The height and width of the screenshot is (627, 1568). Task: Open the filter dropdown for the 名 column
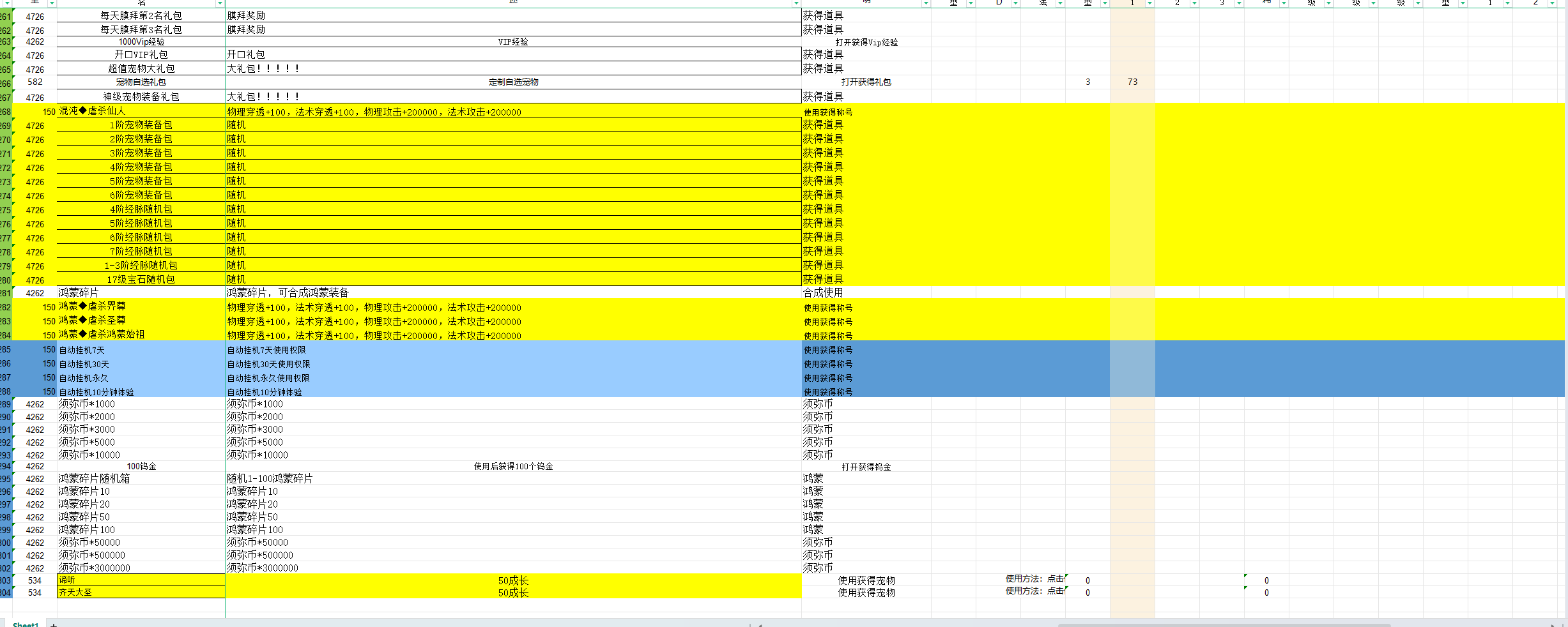click(x=219, y=4)
